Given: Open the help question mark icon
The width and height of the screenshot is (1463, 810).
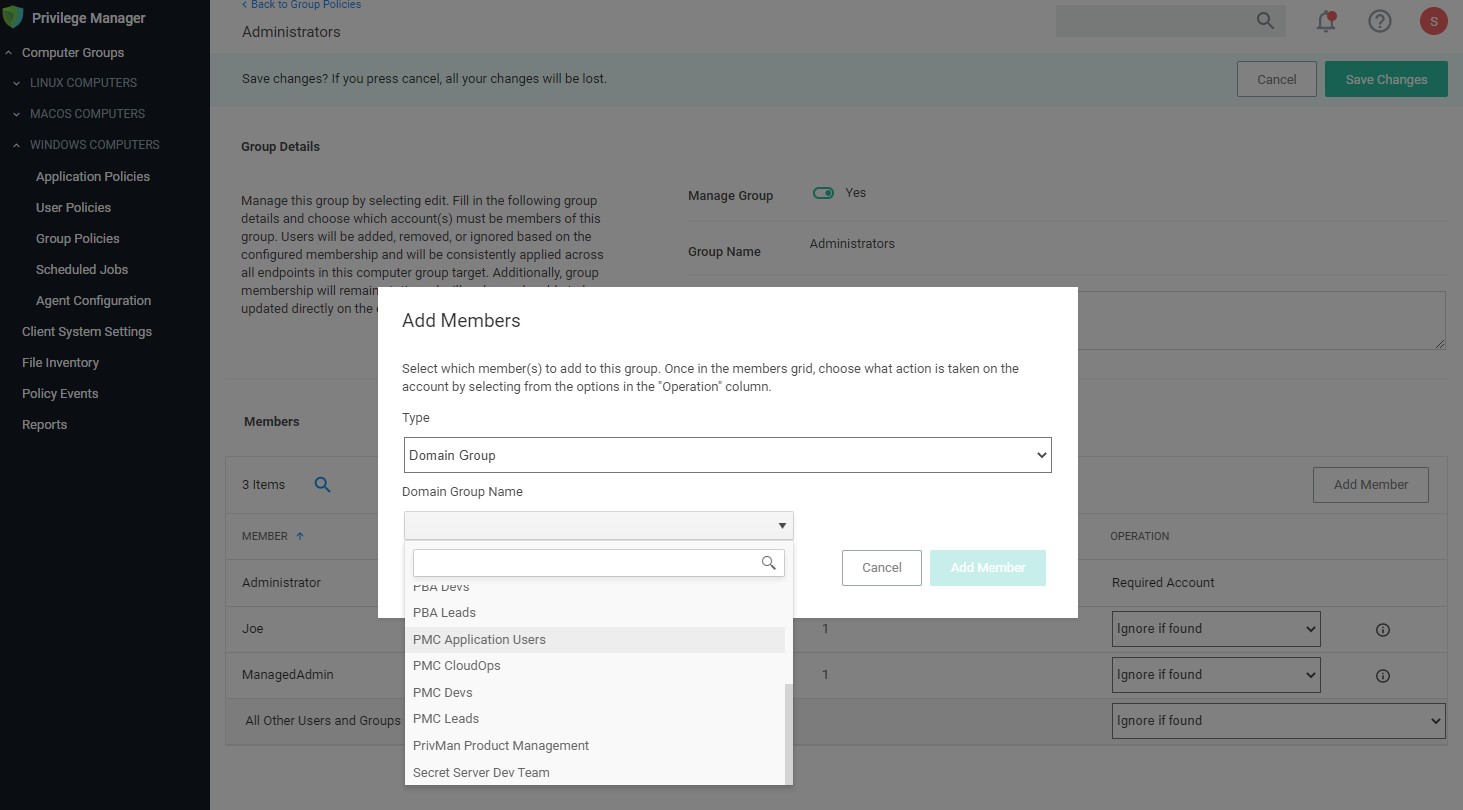Looking at the screenshot, I should click(1380, 21).
